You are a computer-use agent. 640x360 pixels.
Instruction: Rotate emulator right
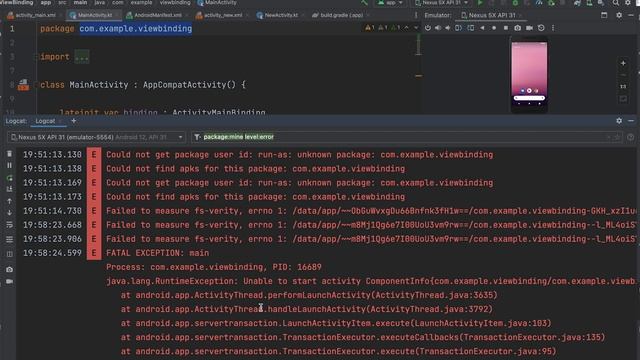pyautogui.click(x=471, y=28)
